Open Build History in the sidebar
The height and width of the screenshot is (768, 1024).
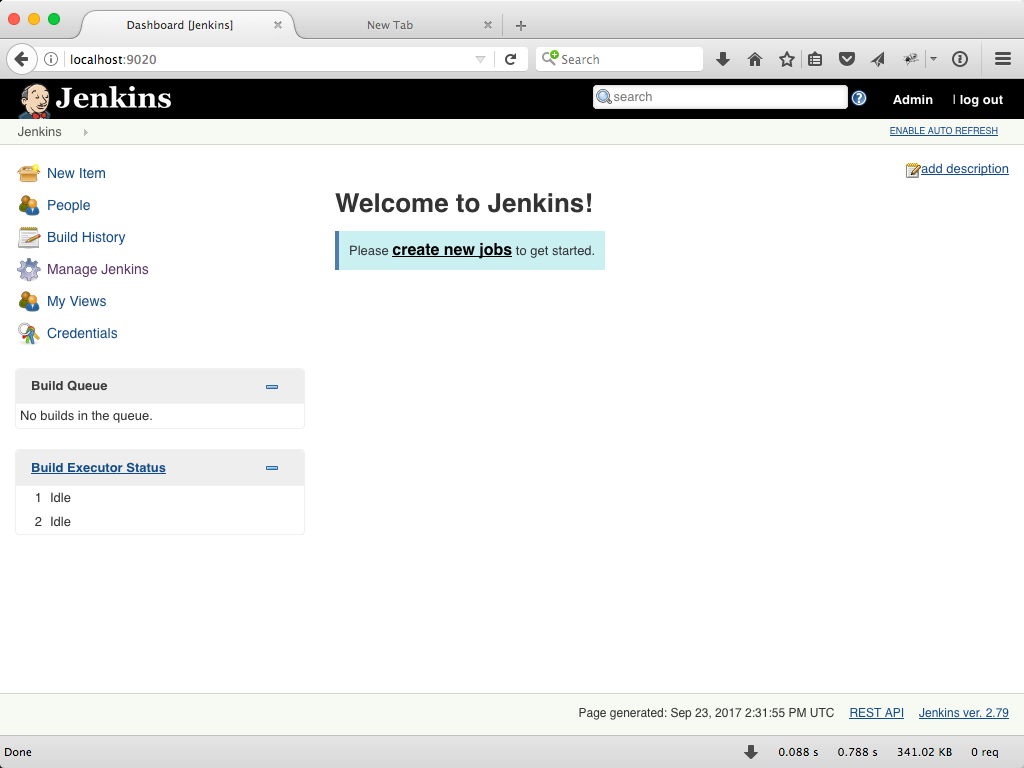(86, 237)
